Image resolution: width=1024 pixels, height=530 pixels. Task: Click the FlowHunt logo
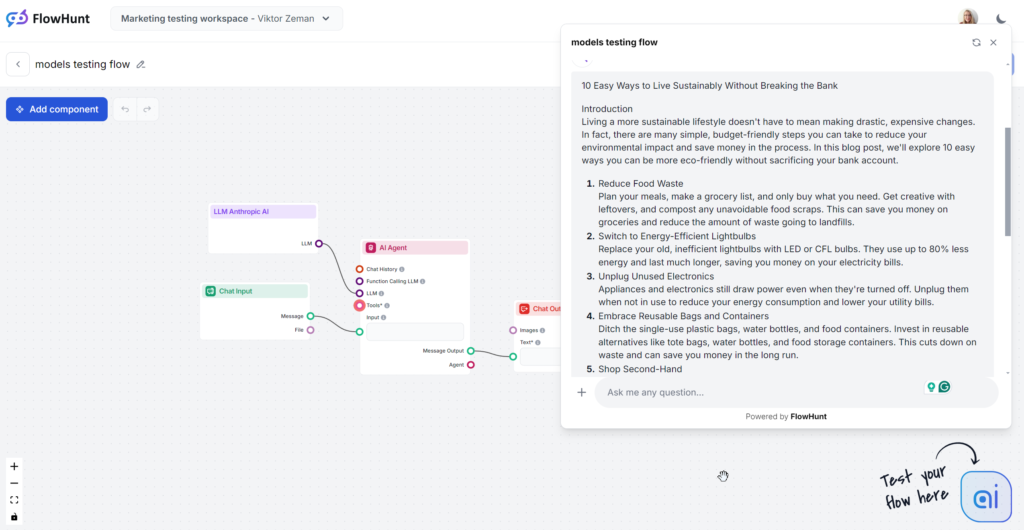pos(48,18)
